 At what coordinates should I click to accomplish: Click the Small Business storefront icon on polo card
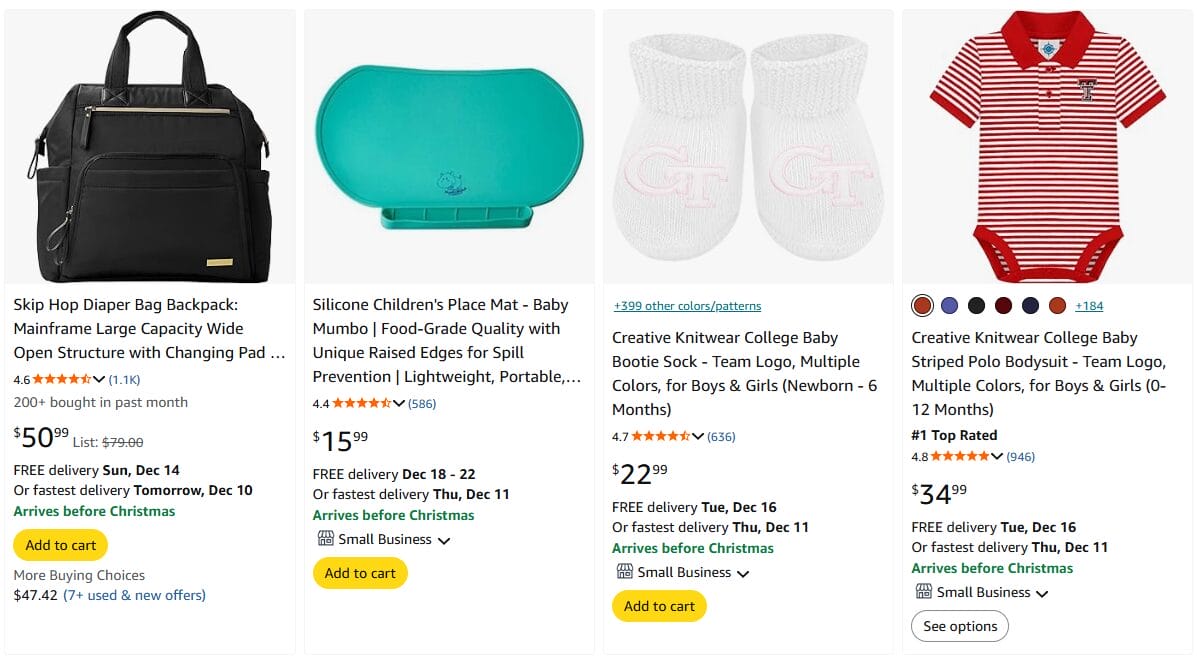click(923, 592)
